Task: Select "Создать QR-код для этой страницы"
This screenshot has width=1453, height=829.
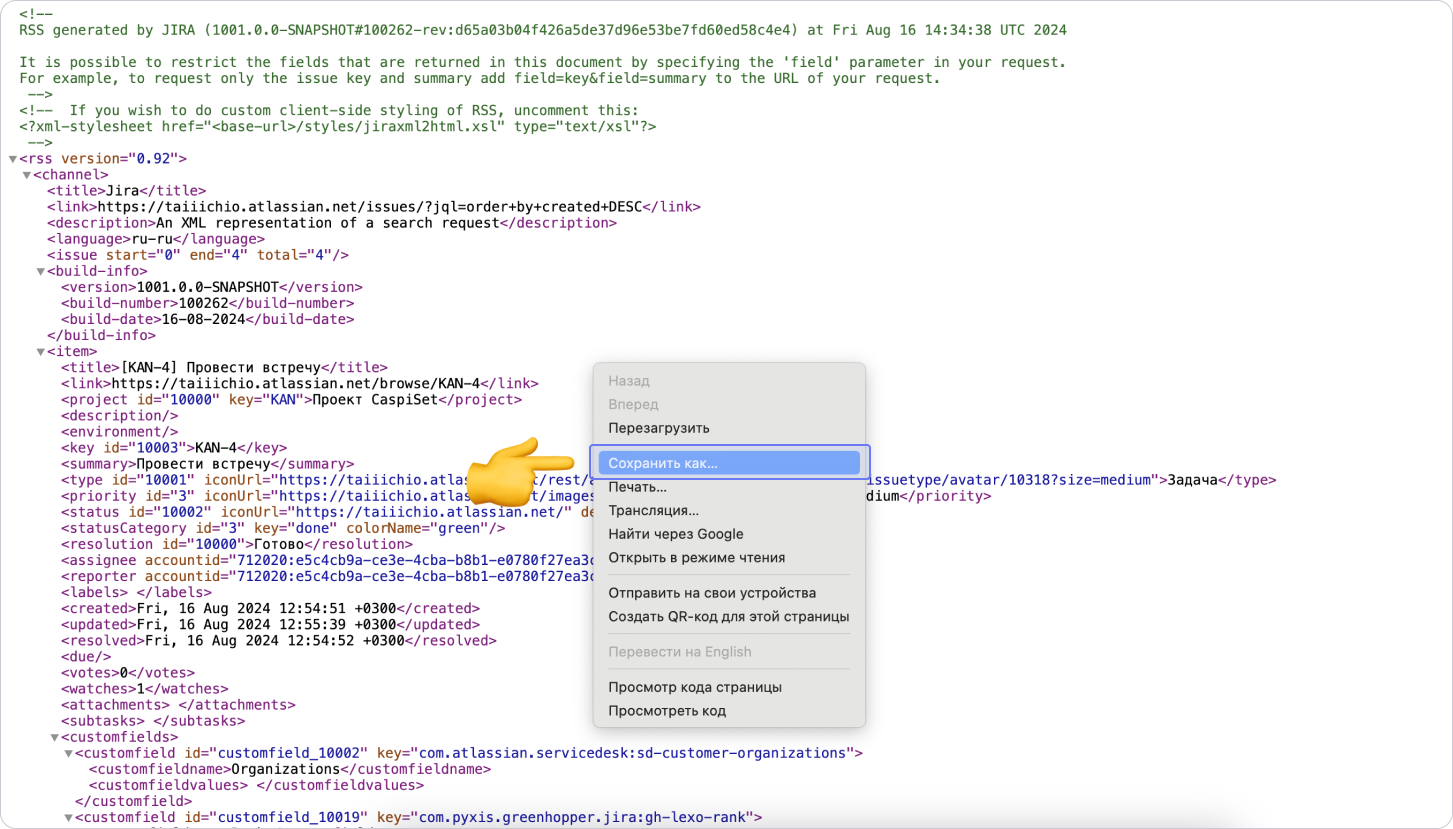Action: coord(728,616)
